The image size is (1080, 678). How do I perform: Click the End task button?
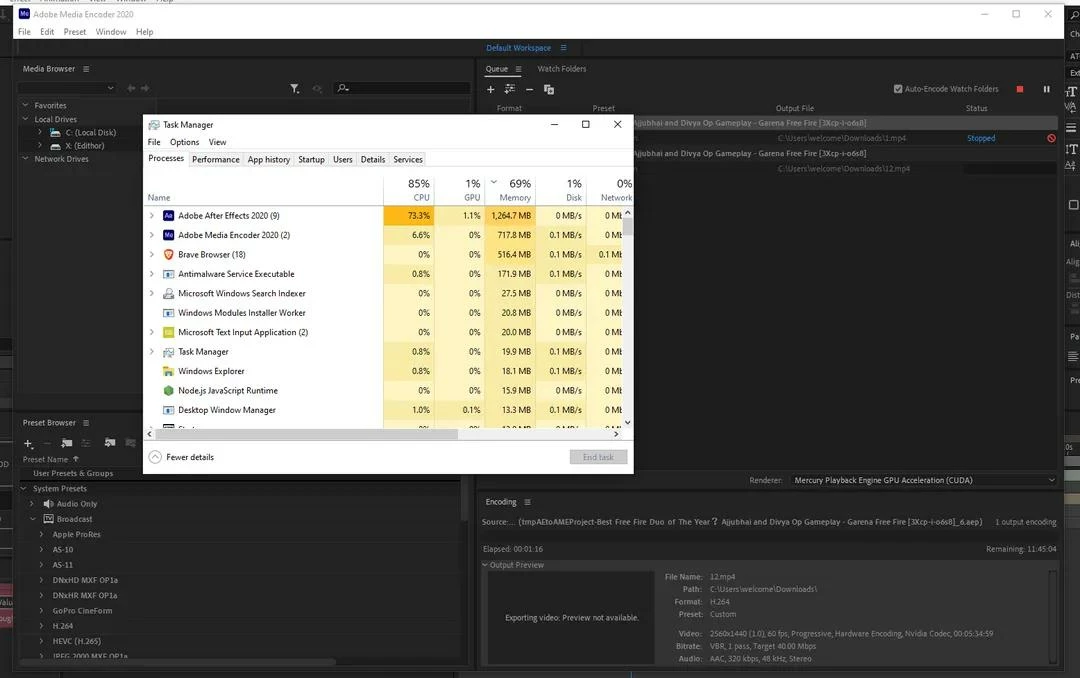pyautogui.click(x=598, y=457)
